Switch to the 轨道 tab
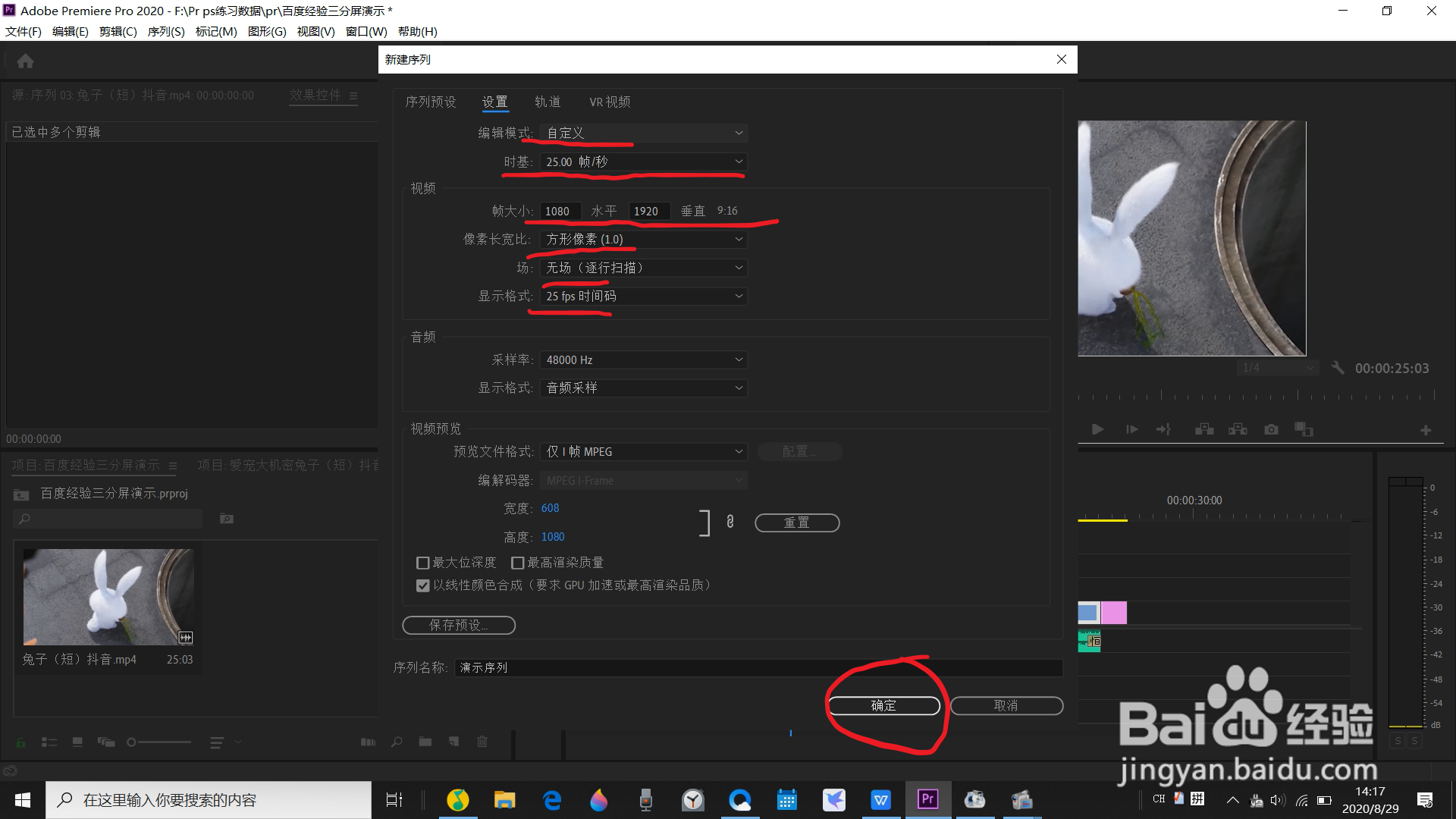Image resolution: width=1456 pixels, height=819 pixels. click(548, 102)
